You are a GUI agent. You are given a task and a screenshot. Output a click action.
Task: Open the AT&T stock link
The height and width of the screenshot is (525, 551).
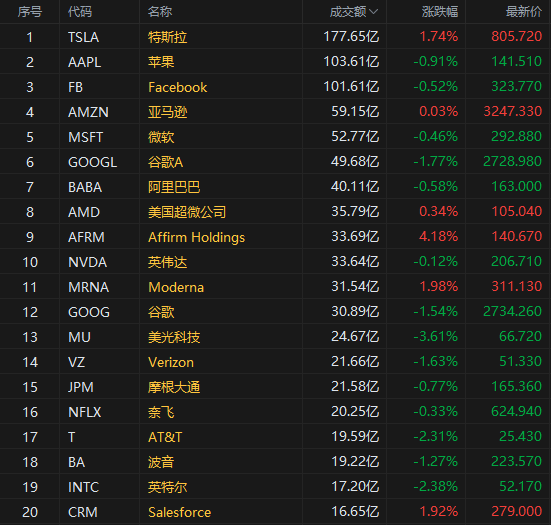165,437
